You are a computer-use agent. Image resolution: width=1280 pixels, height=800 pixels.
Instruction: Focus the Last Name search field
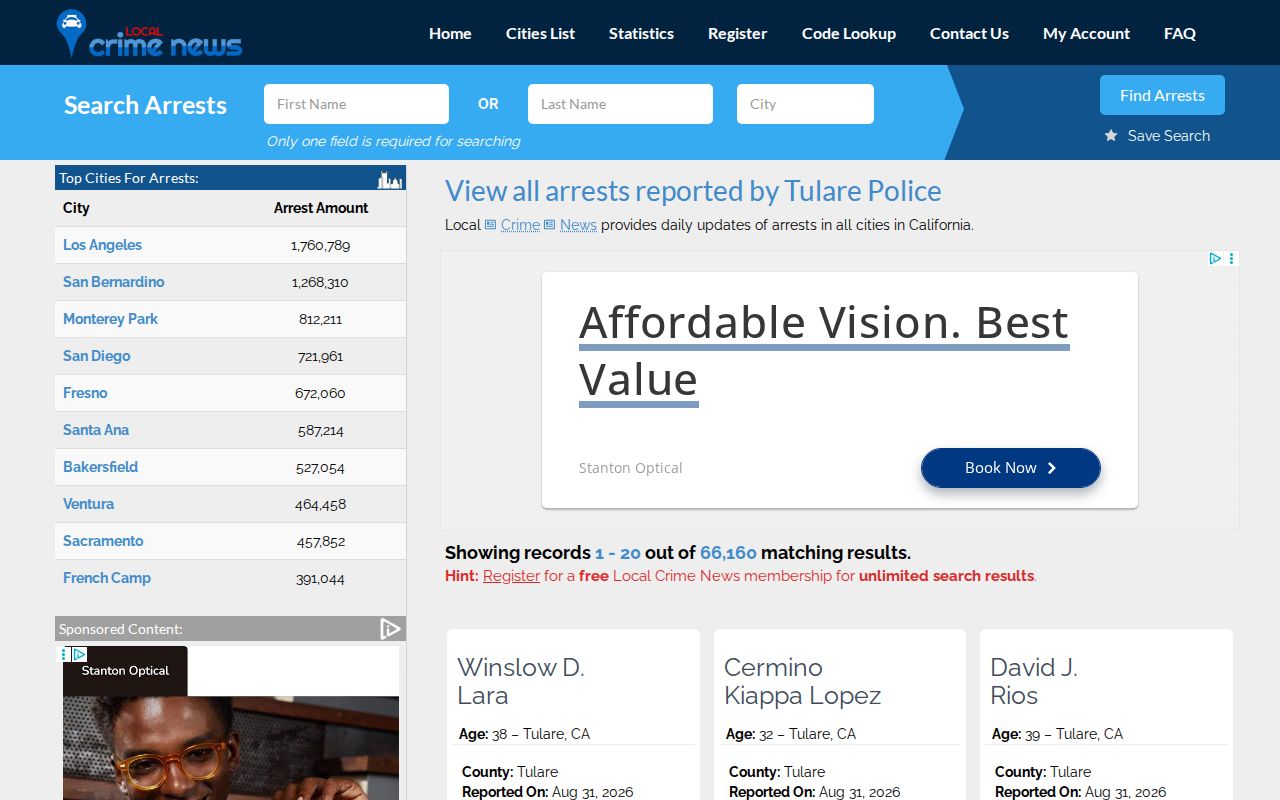[x=620, y=104]
